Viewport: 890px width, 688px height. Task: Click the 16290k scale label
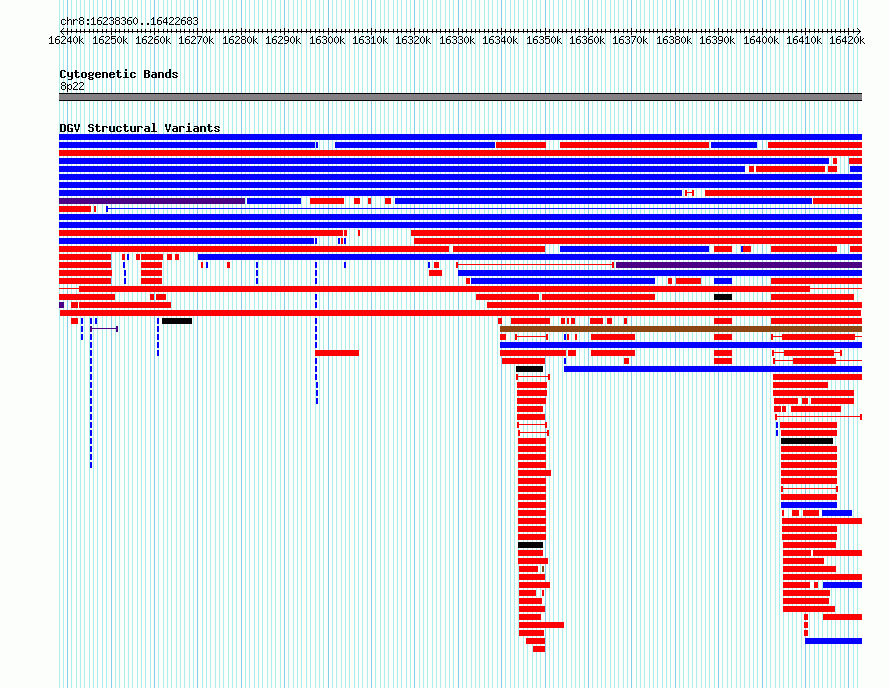[x=283, y=40]
